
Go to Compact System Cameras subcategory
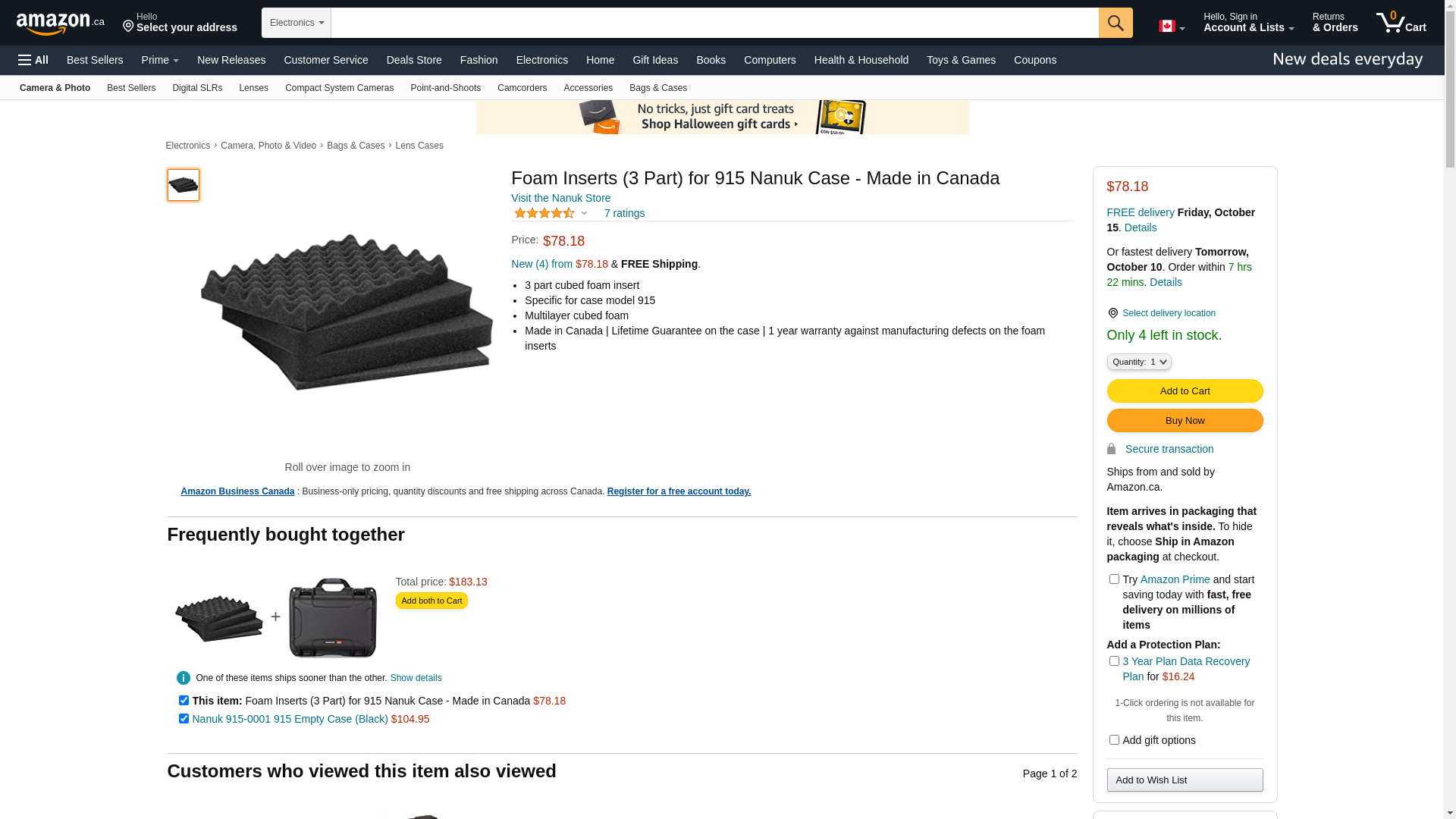(339, 88)
